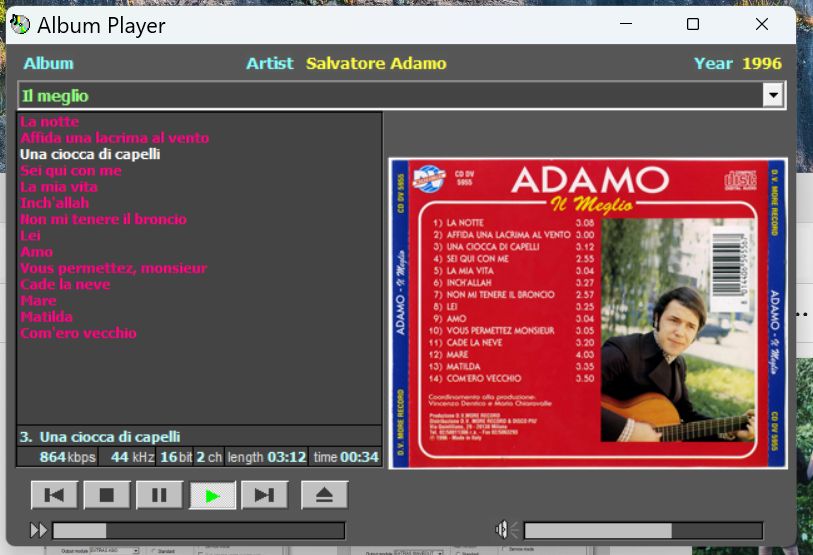Click the artist name Salvatore Adamo
The width and height of the screenshot is (813, 555).
coord(376,63)
